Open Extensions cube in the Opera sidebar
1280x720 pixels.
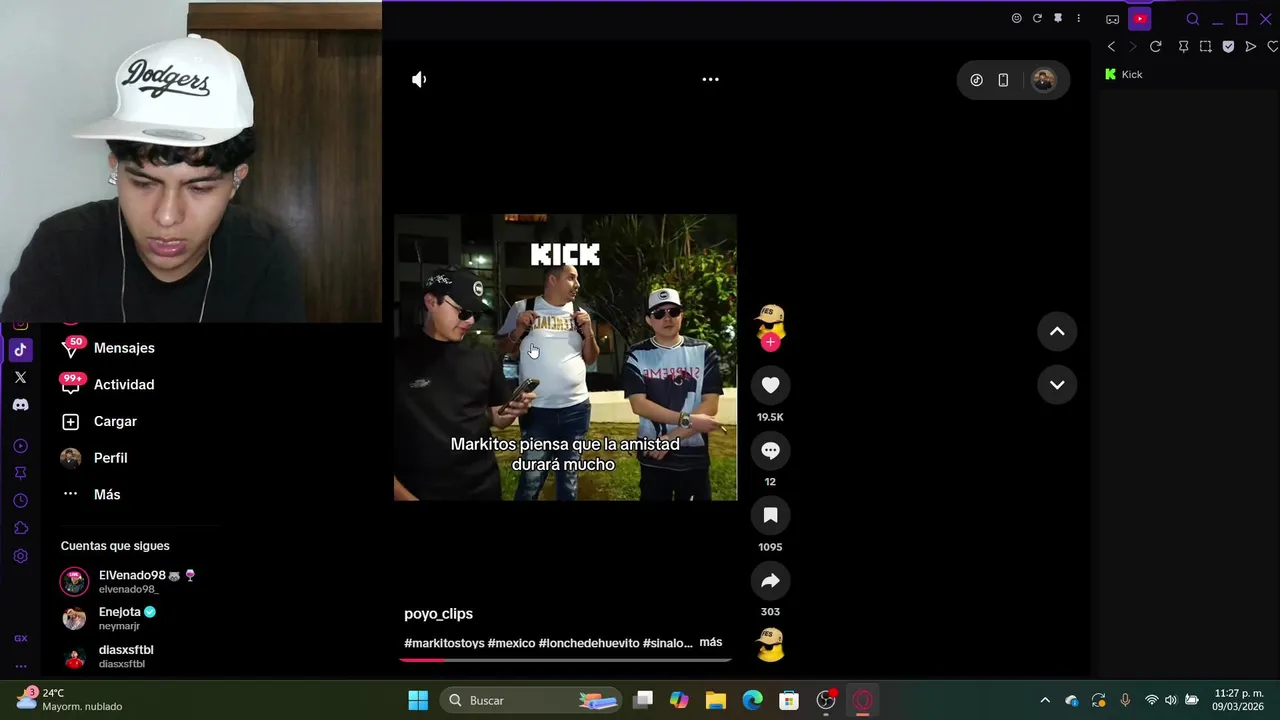click(x=20, y=528)
